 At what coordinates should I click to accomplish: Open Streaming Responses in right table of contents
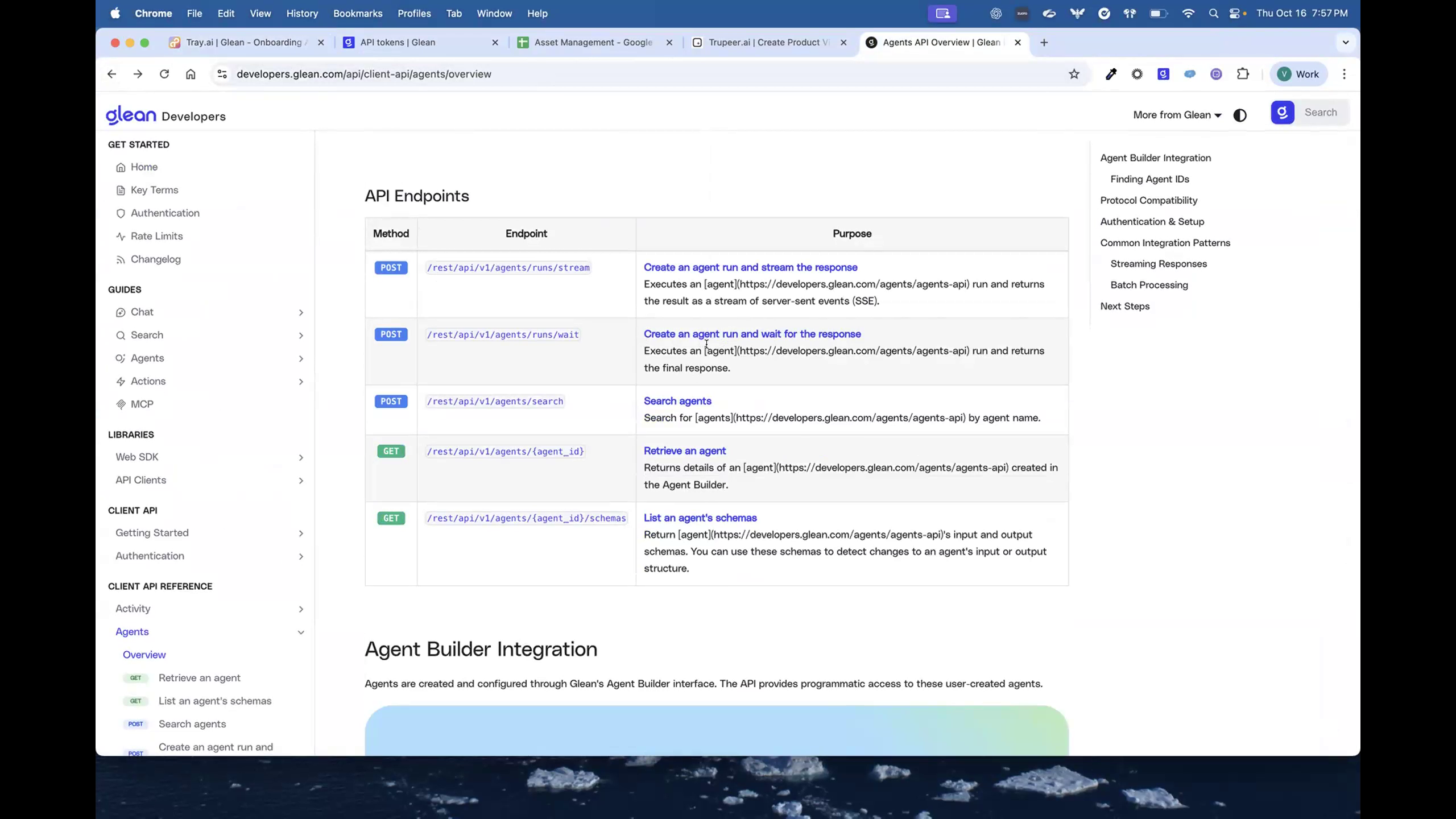coord(1159,263)
